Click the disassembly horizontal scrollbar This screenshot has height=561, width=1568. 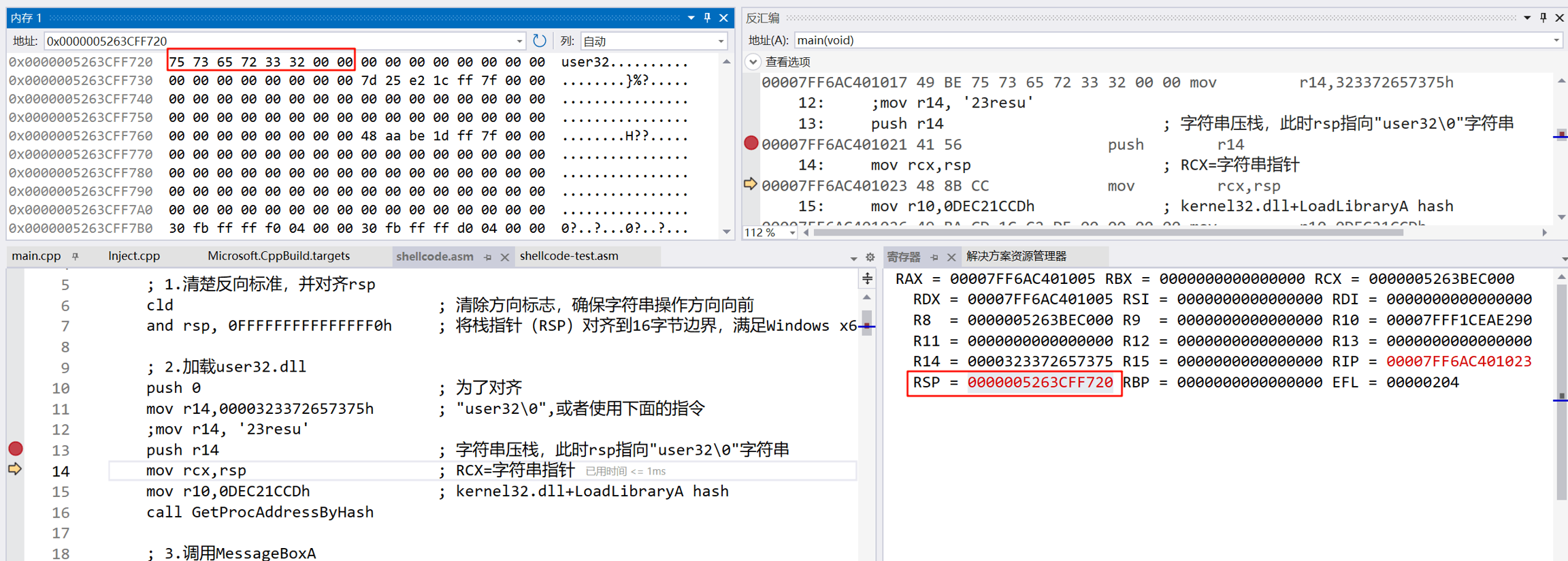(x=1108, y=233)
